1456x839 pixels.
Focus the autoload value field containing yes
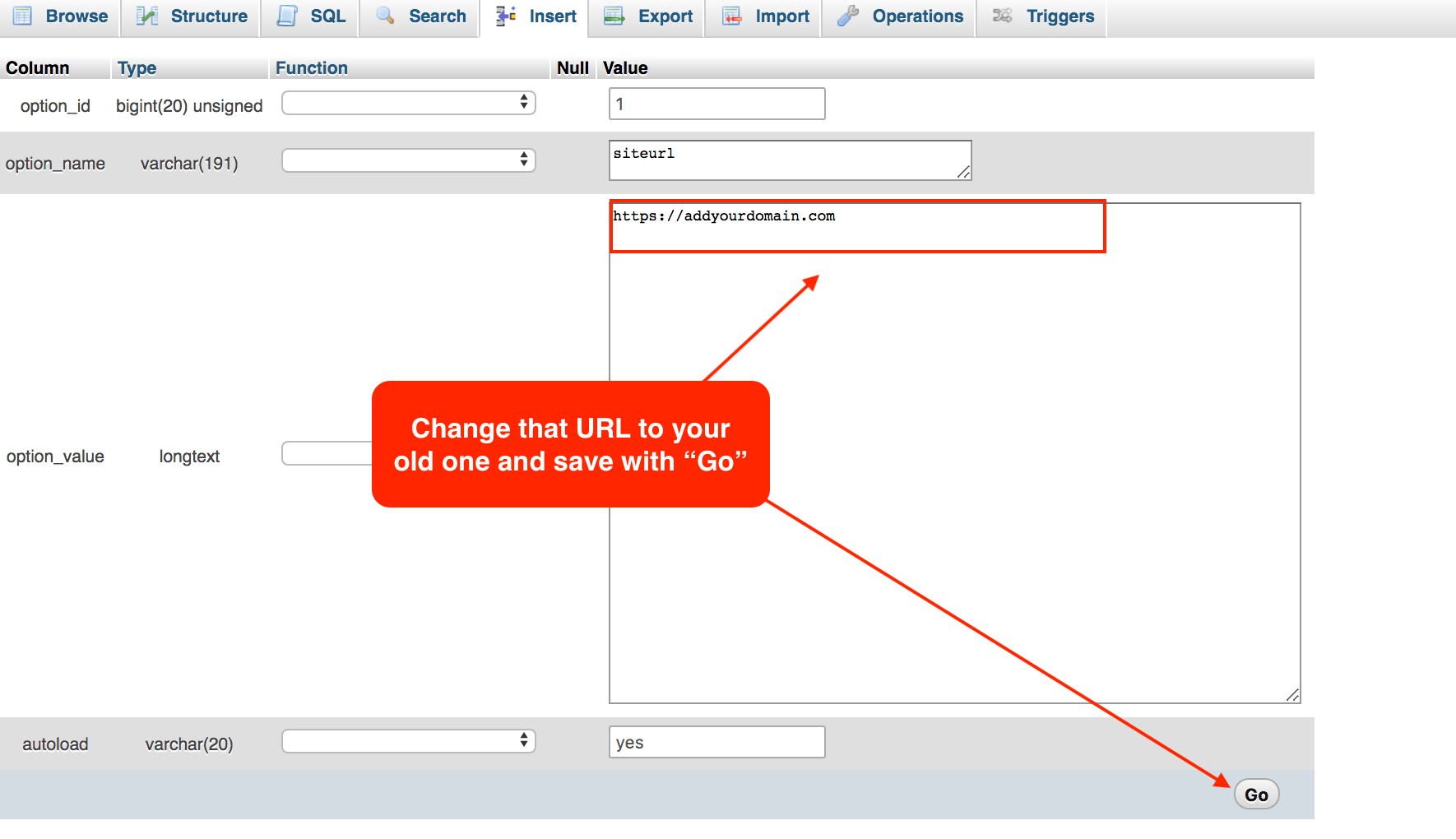[x=716, y=742]
